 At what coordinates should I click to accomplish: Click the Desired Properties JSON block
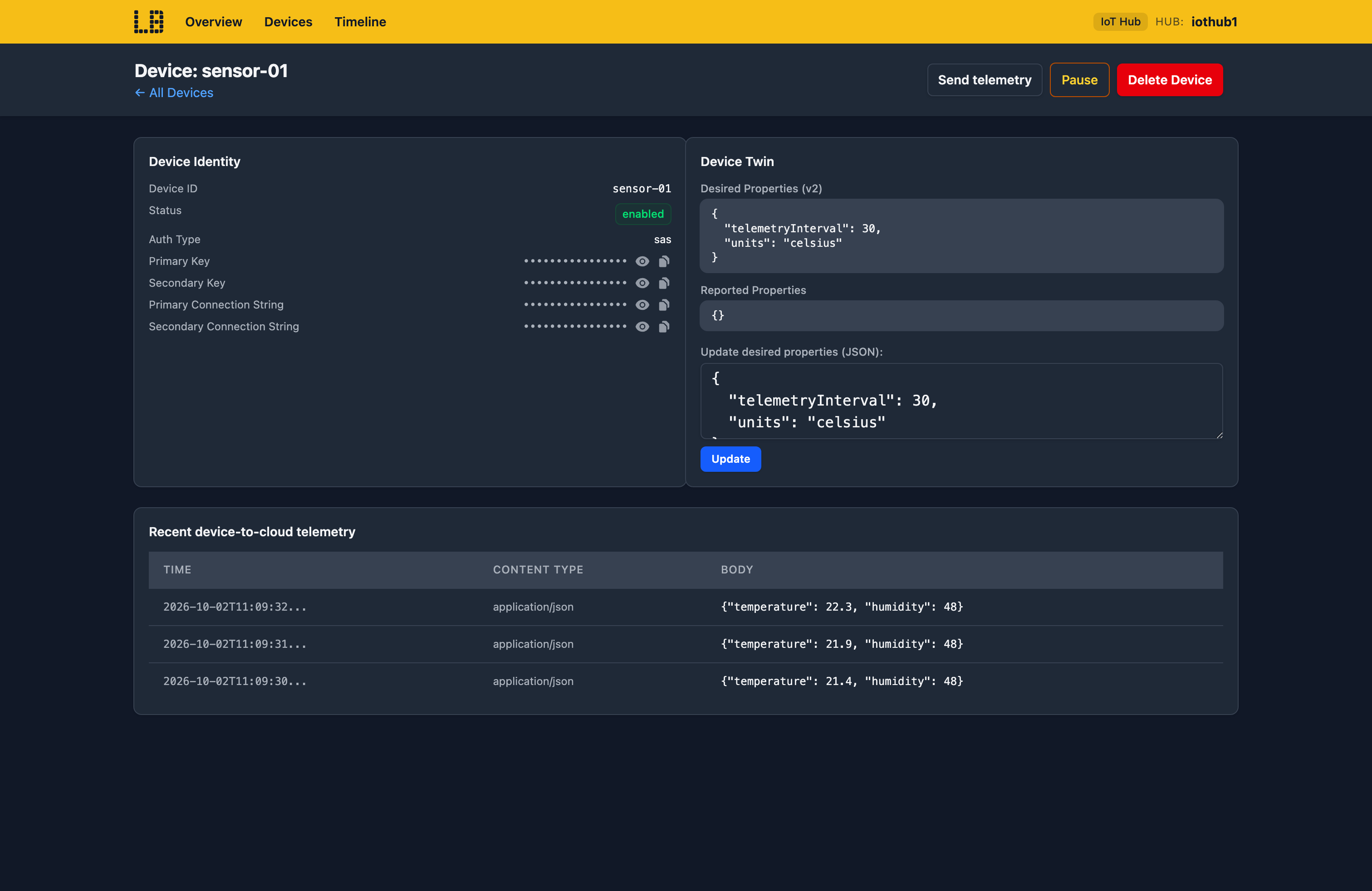(x=961, y=236)
